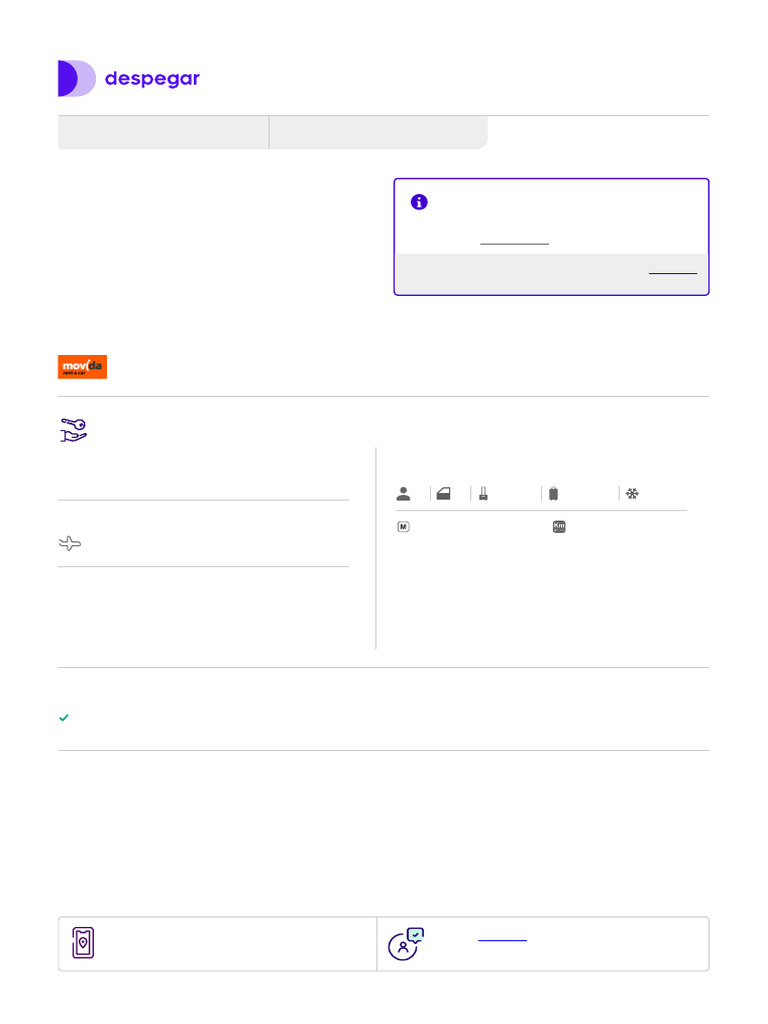The image size is (768, 1024).
Task: Click the large suitcase icon
Action: (553, 493)
